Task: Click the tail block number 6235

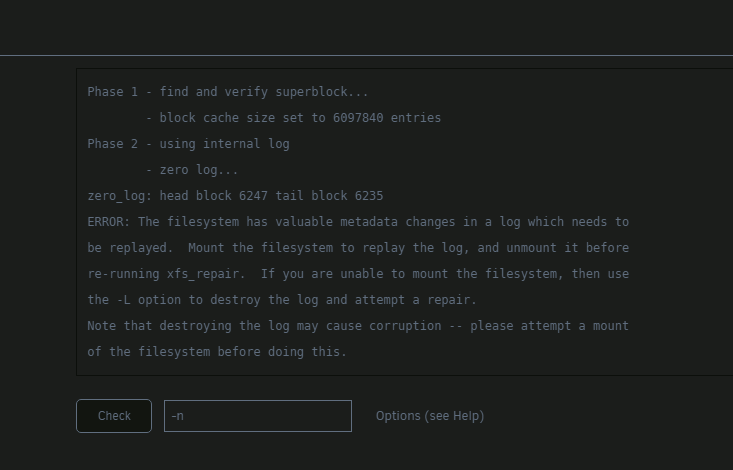Action: click(x=369, y=195)
